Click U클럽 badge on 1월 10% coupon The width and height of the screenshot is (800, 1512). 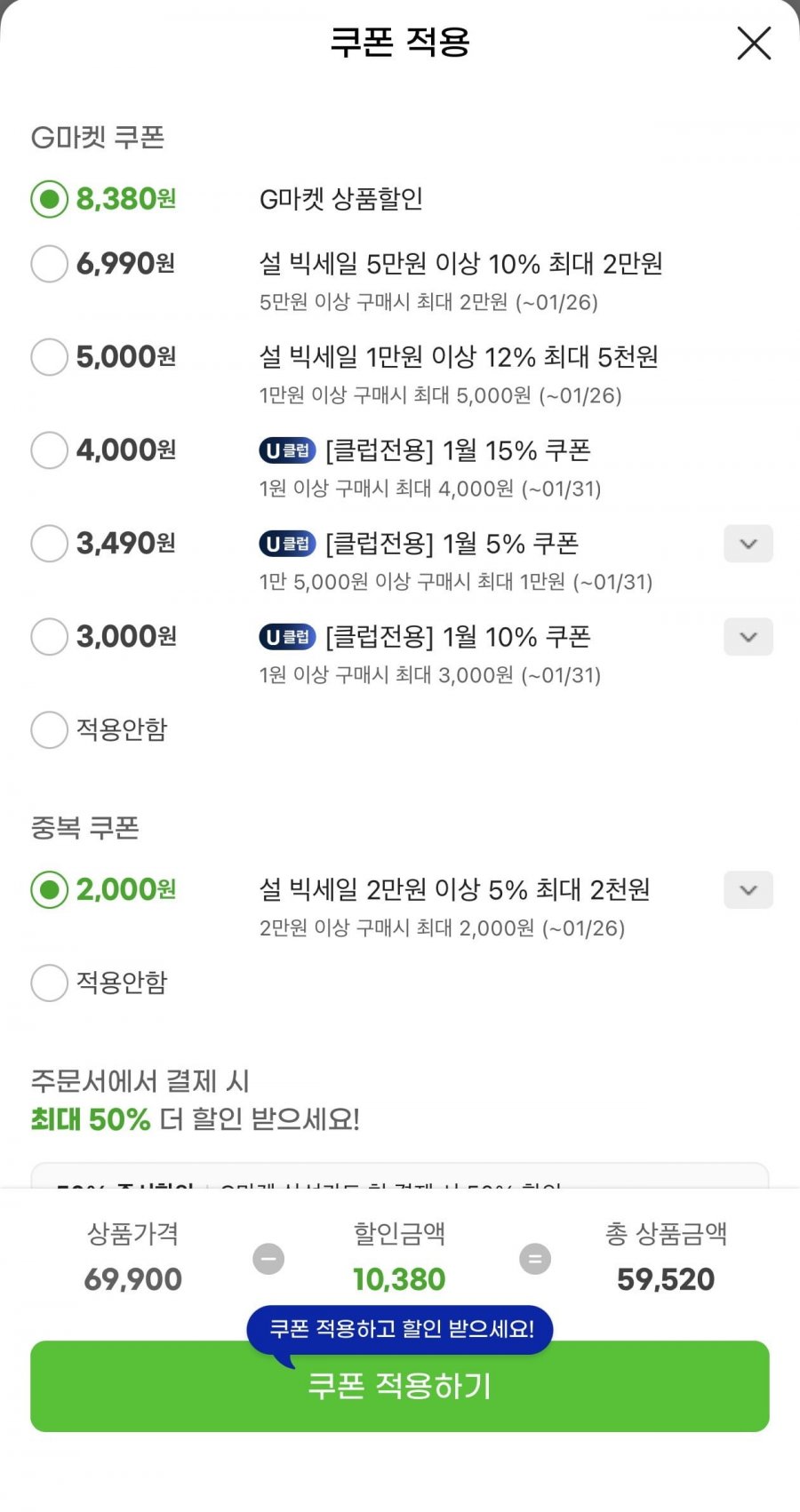[287, 637]
